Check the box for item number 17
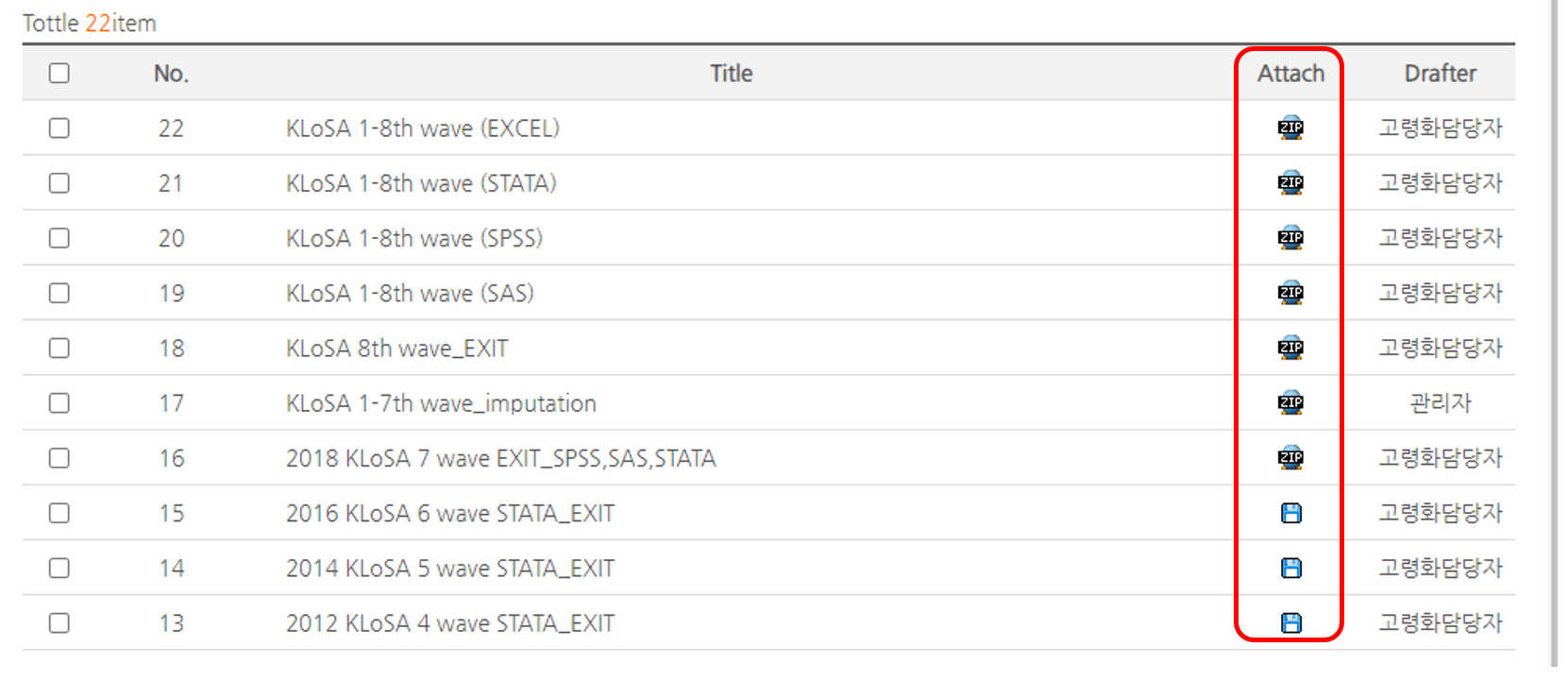1568x681 pixels. tap(59, 403)
